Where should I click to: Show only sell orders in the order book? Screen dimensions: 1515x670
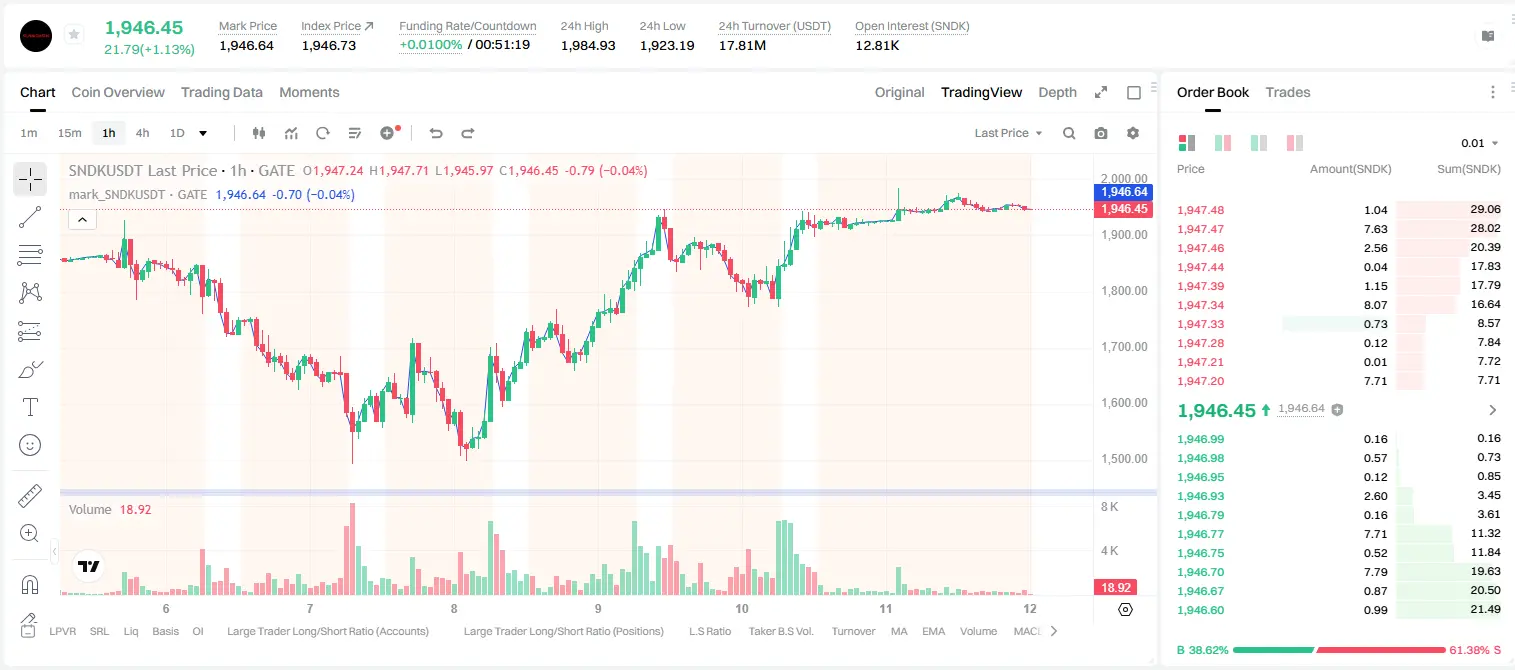point(1294,143)
